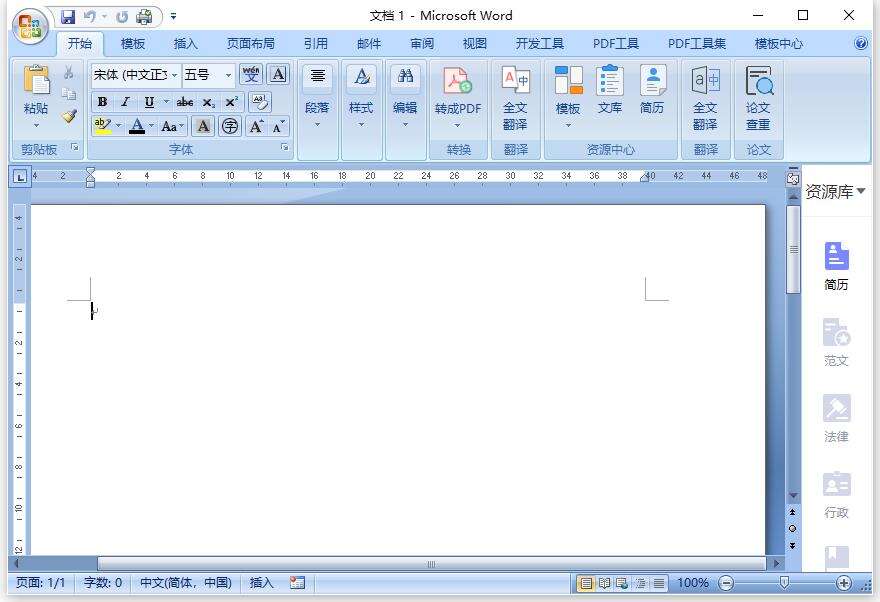
Task: Click the Redo icon in quick access toolbar
Action: coord(122,17)
